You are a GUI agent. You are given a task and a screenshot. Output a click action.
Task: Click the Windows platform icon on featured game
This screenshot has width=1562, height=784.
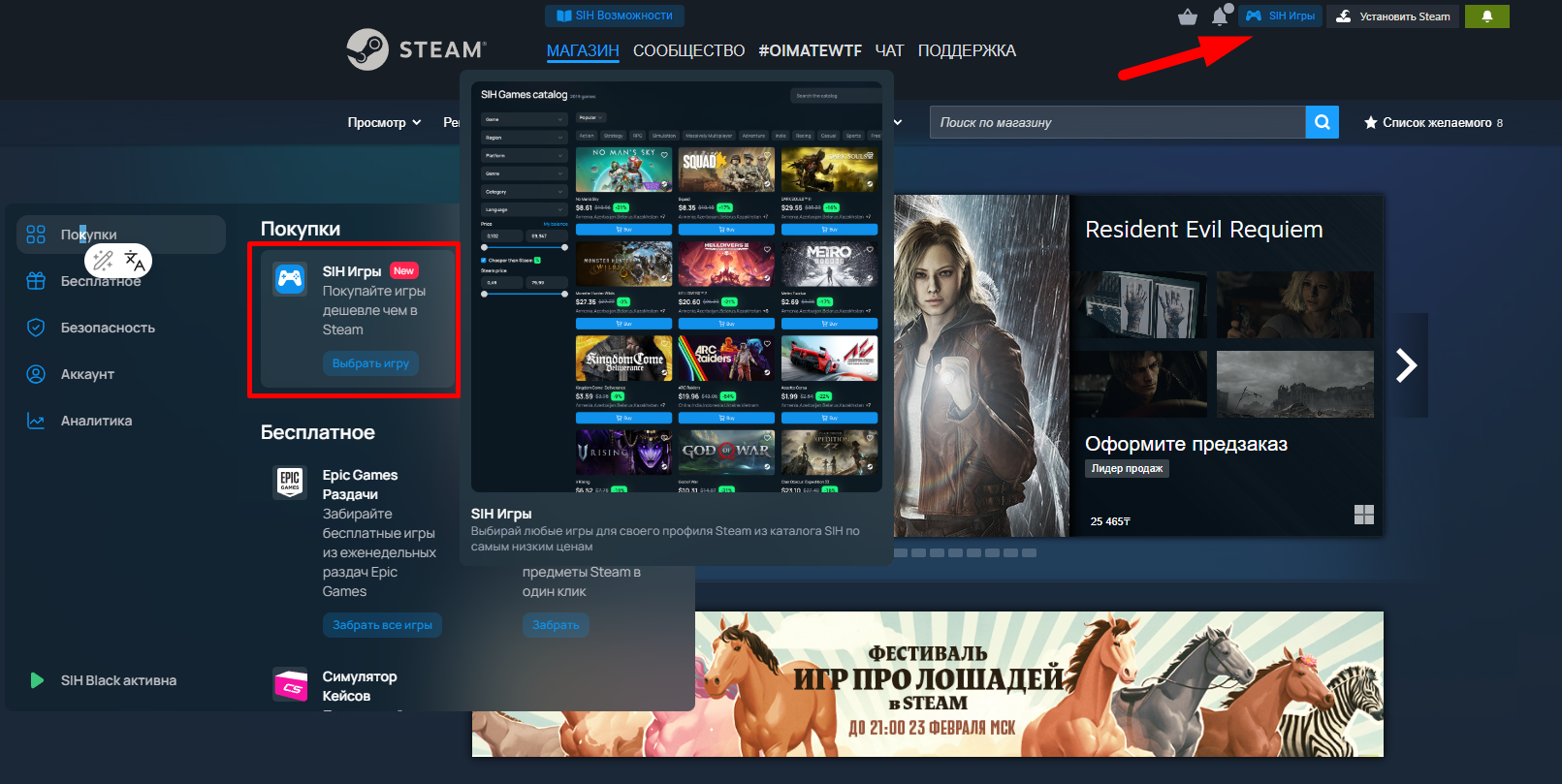[1364, 515]
